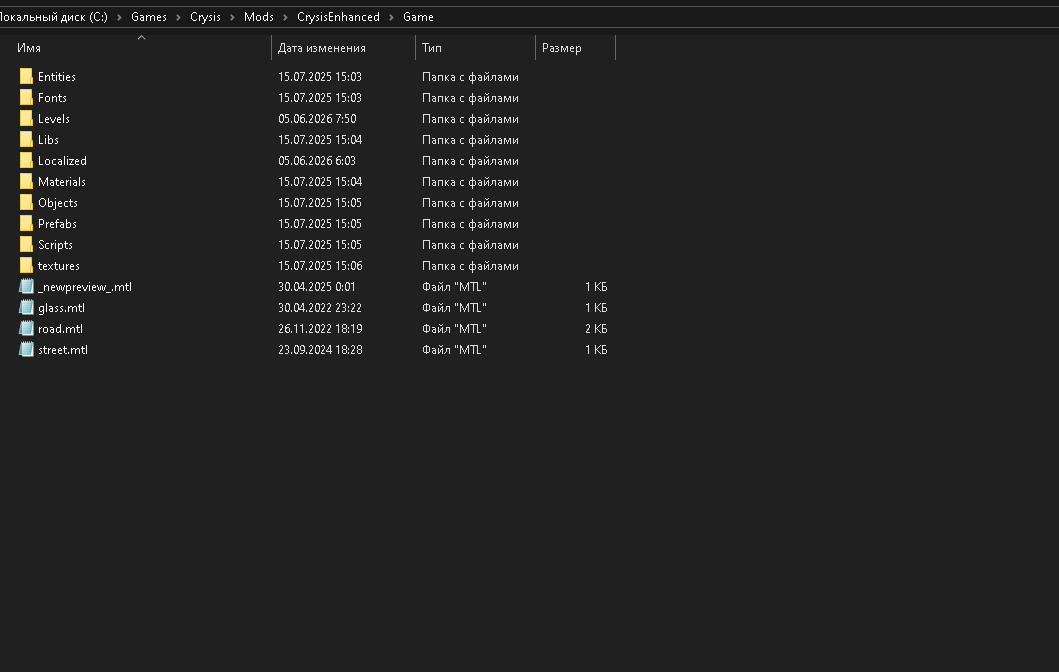This screenshot has height=672, width=1059.
Task: Click the date 05.06.2026 7:50
Action: coord(317,119)
